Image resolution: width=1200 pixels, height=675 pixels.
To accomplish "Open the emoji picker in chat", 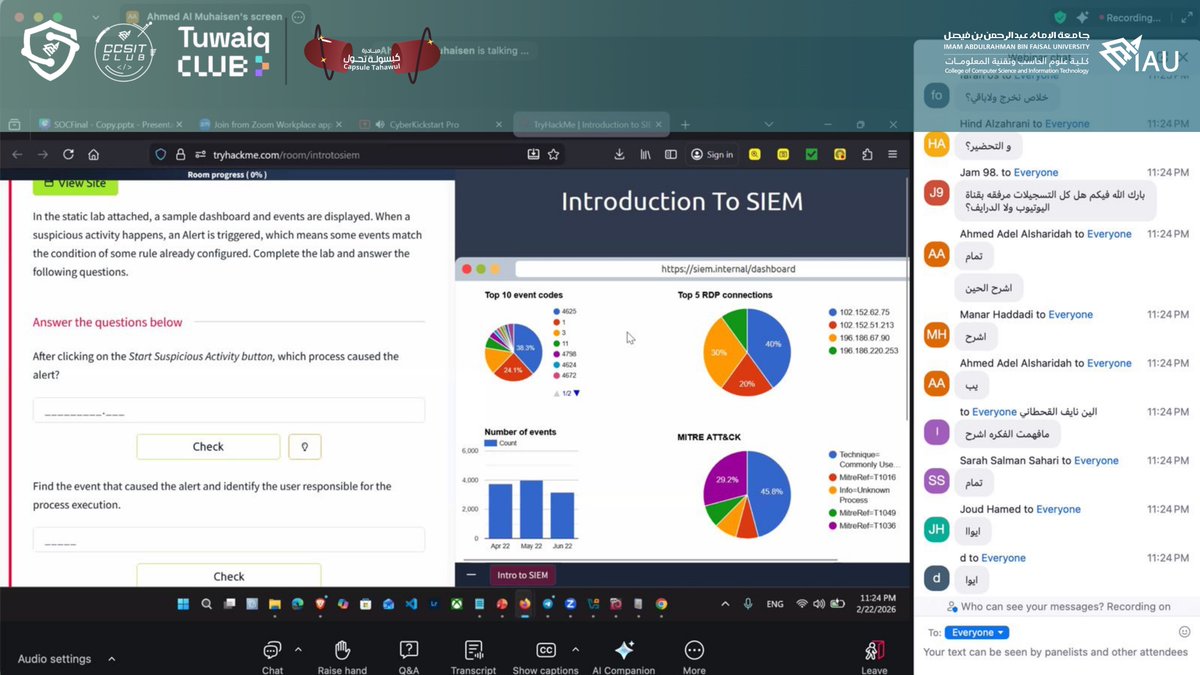I will [x=1184, y=632].
